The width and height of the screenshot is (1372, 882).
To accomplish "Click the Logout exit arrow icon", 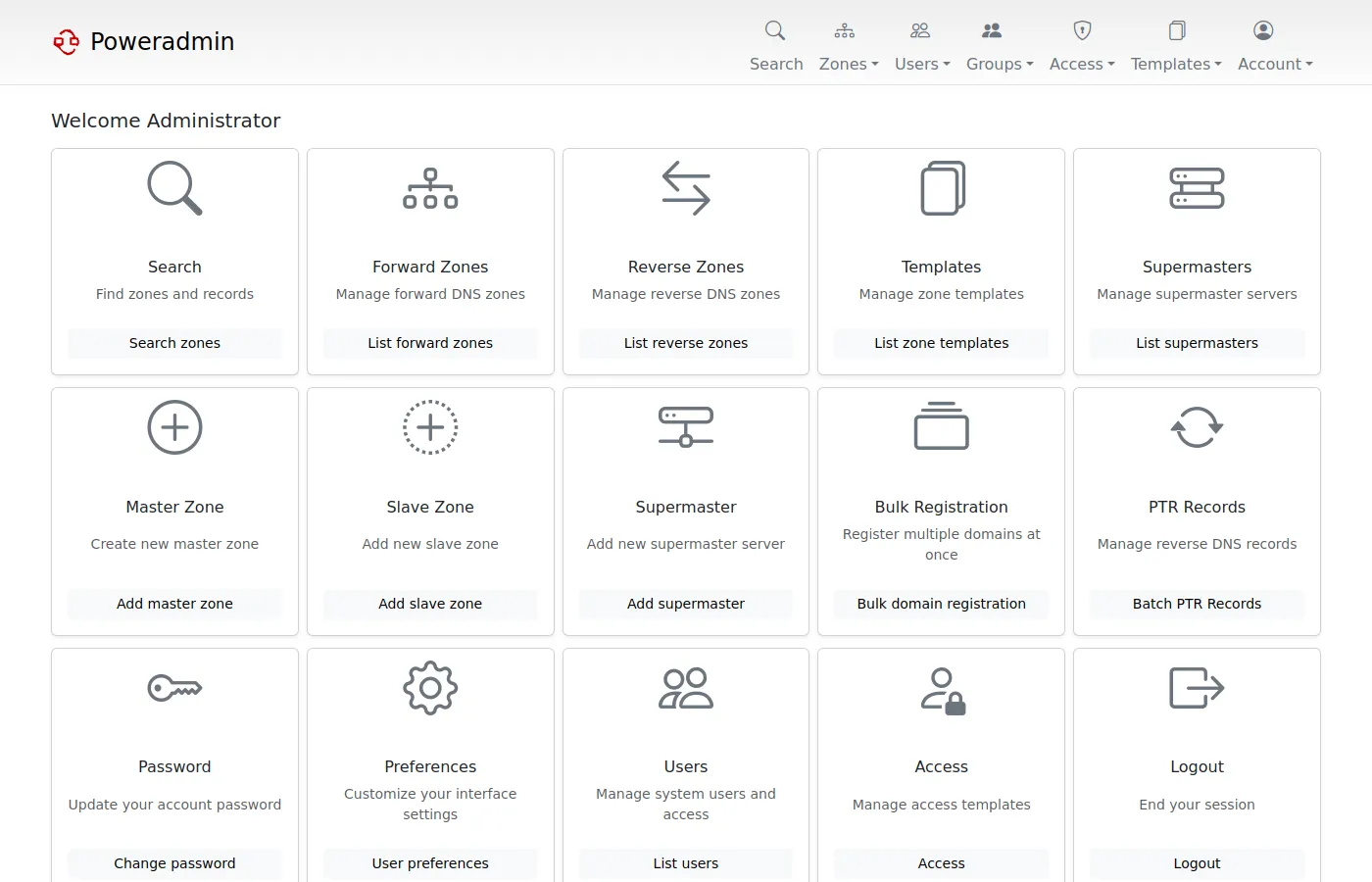I will (x=1197, y=688).
